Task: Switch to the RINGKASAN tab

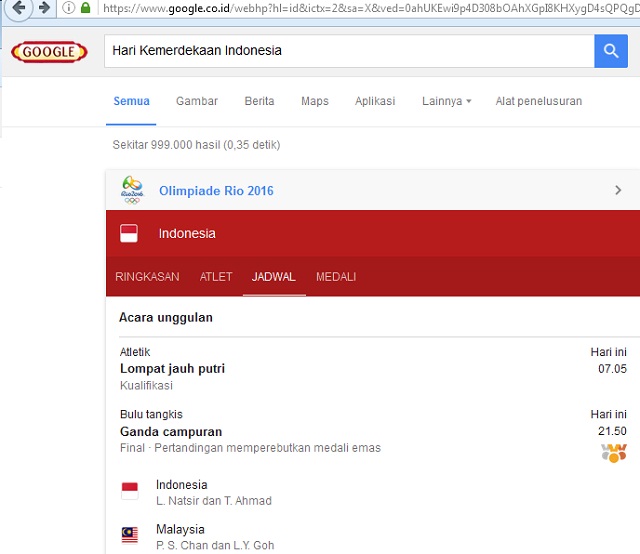Action: tap(147, 277)
